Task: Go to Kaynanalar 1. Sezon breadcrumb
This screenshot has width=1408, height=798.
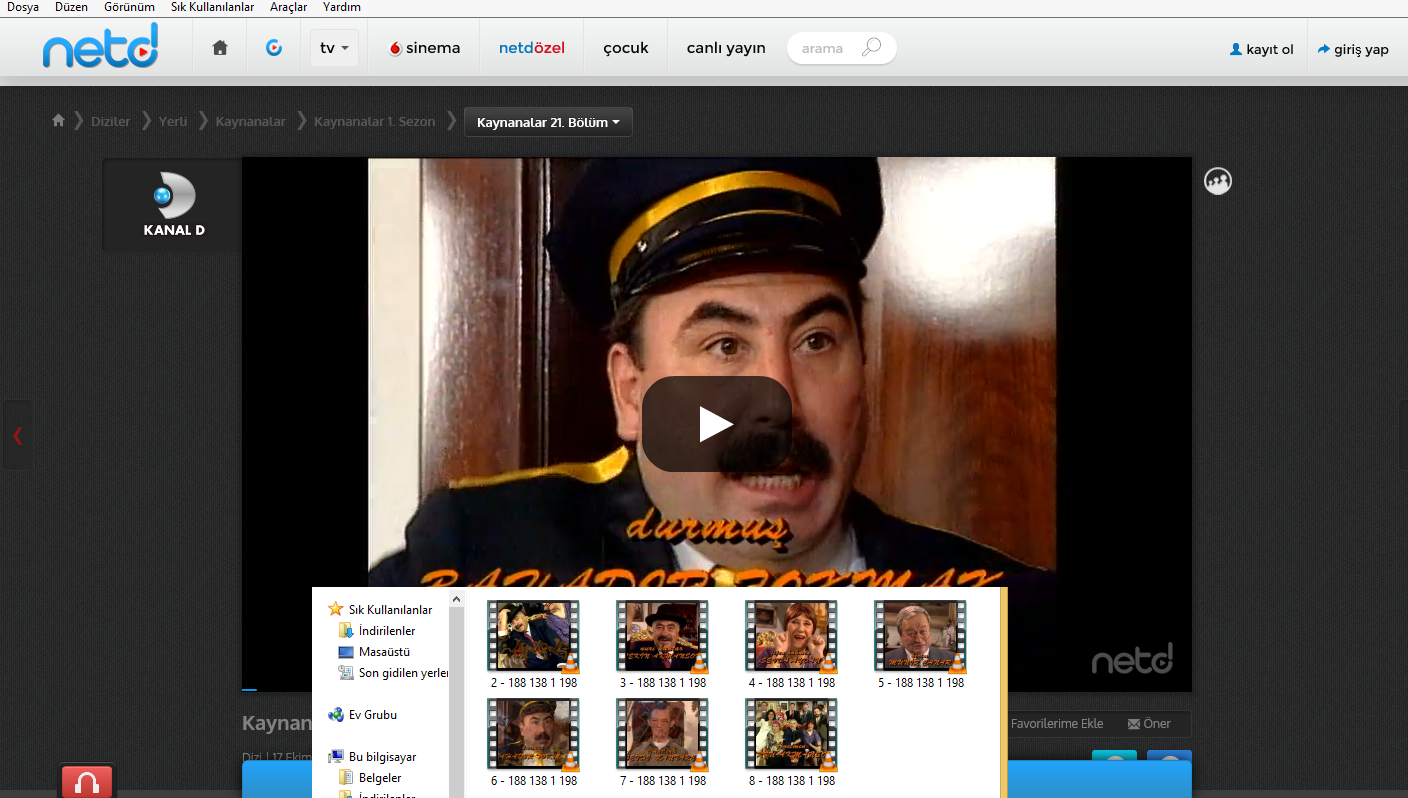Action: (375, 122)
